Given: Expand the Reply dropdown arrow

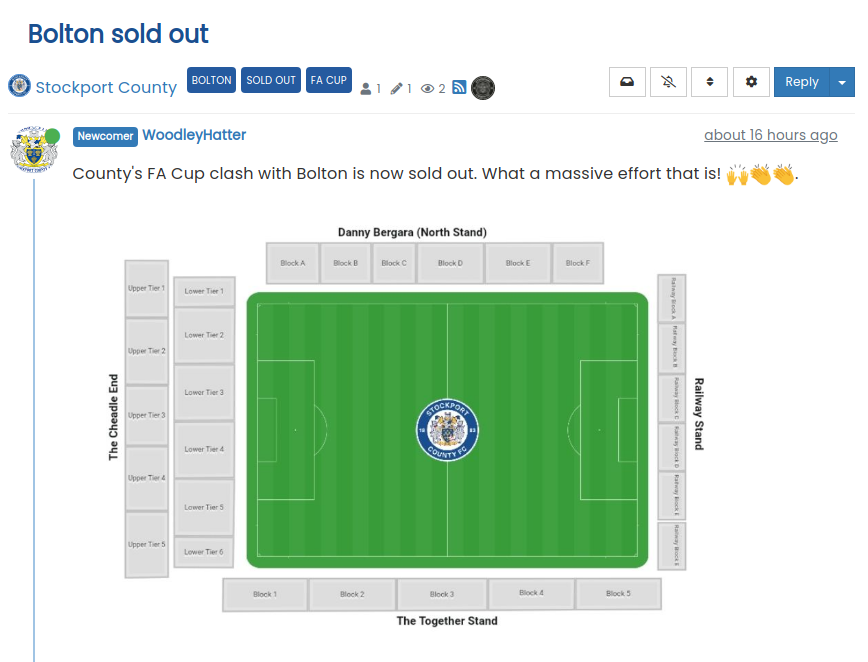Looking at the screenshot, I should pos(842,82).
